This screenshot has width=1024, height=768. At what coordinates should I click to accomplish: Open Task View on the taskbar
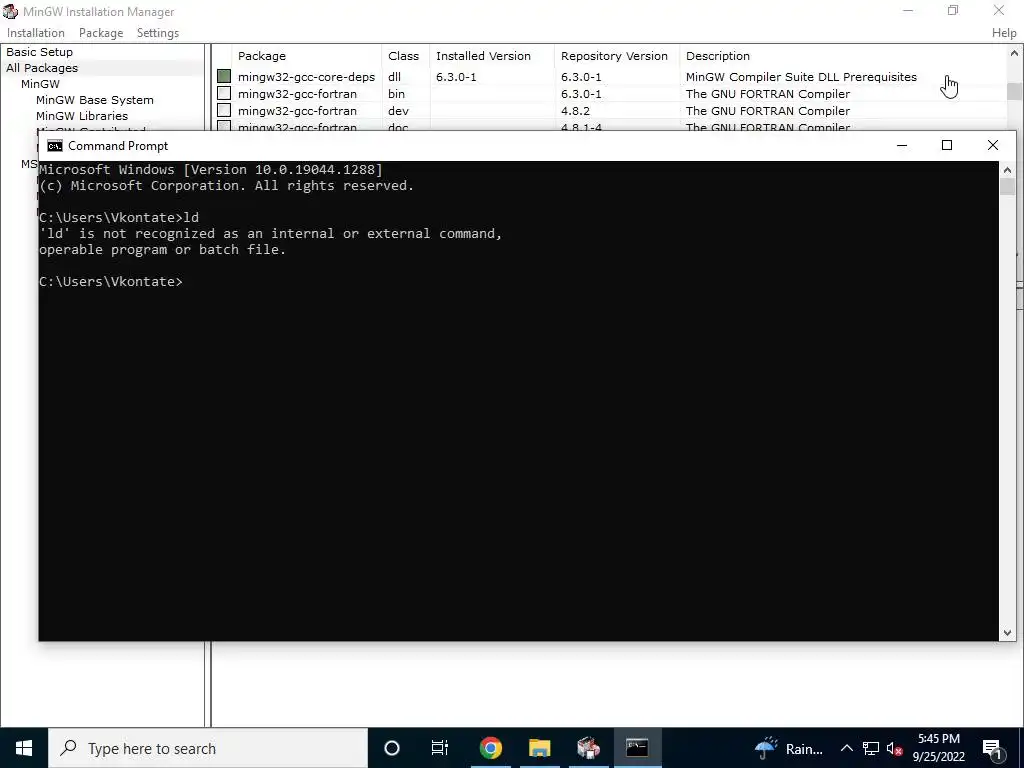(440, 748)
